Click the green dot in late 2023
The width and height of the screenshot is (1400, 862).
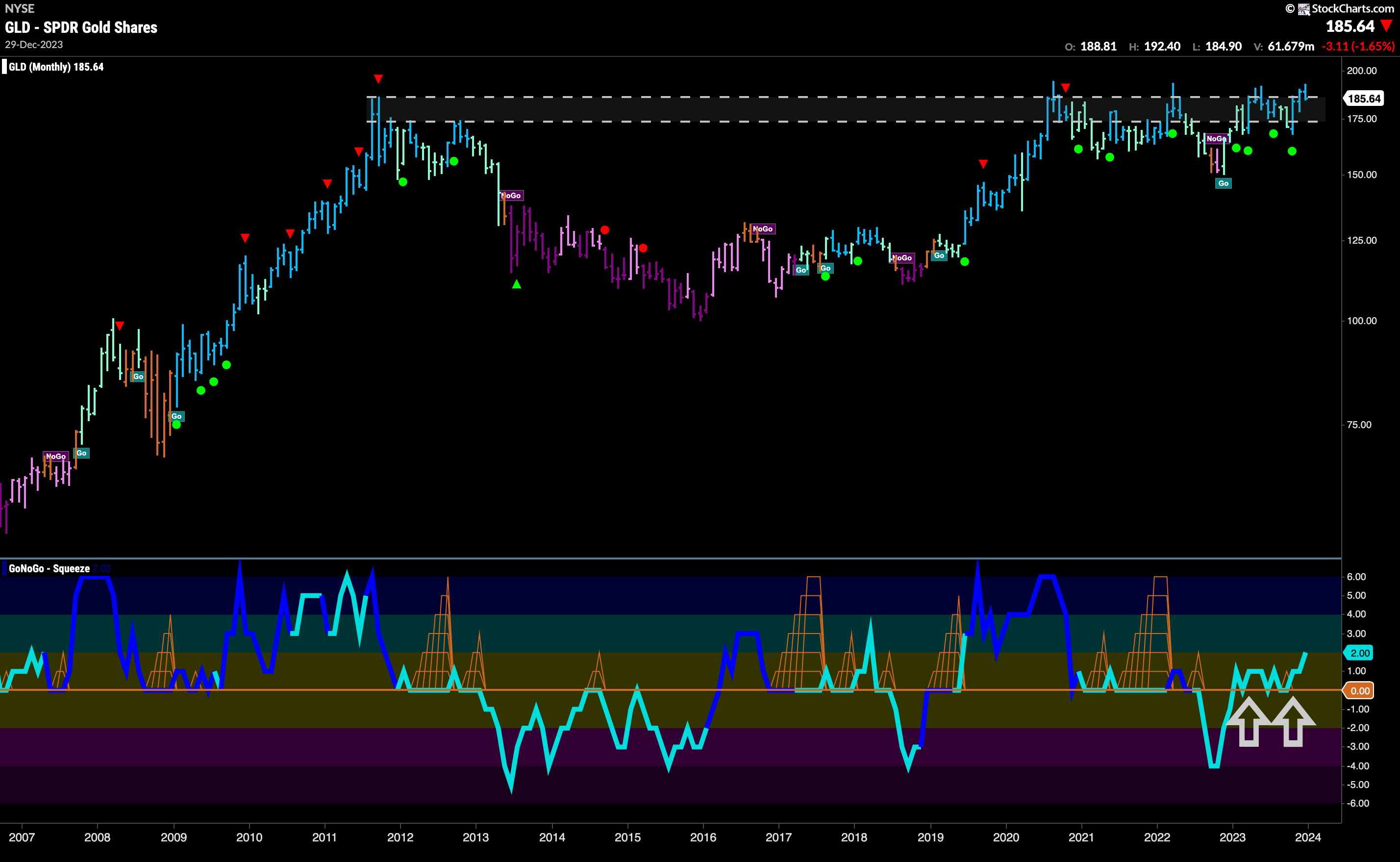point(1292,151)
